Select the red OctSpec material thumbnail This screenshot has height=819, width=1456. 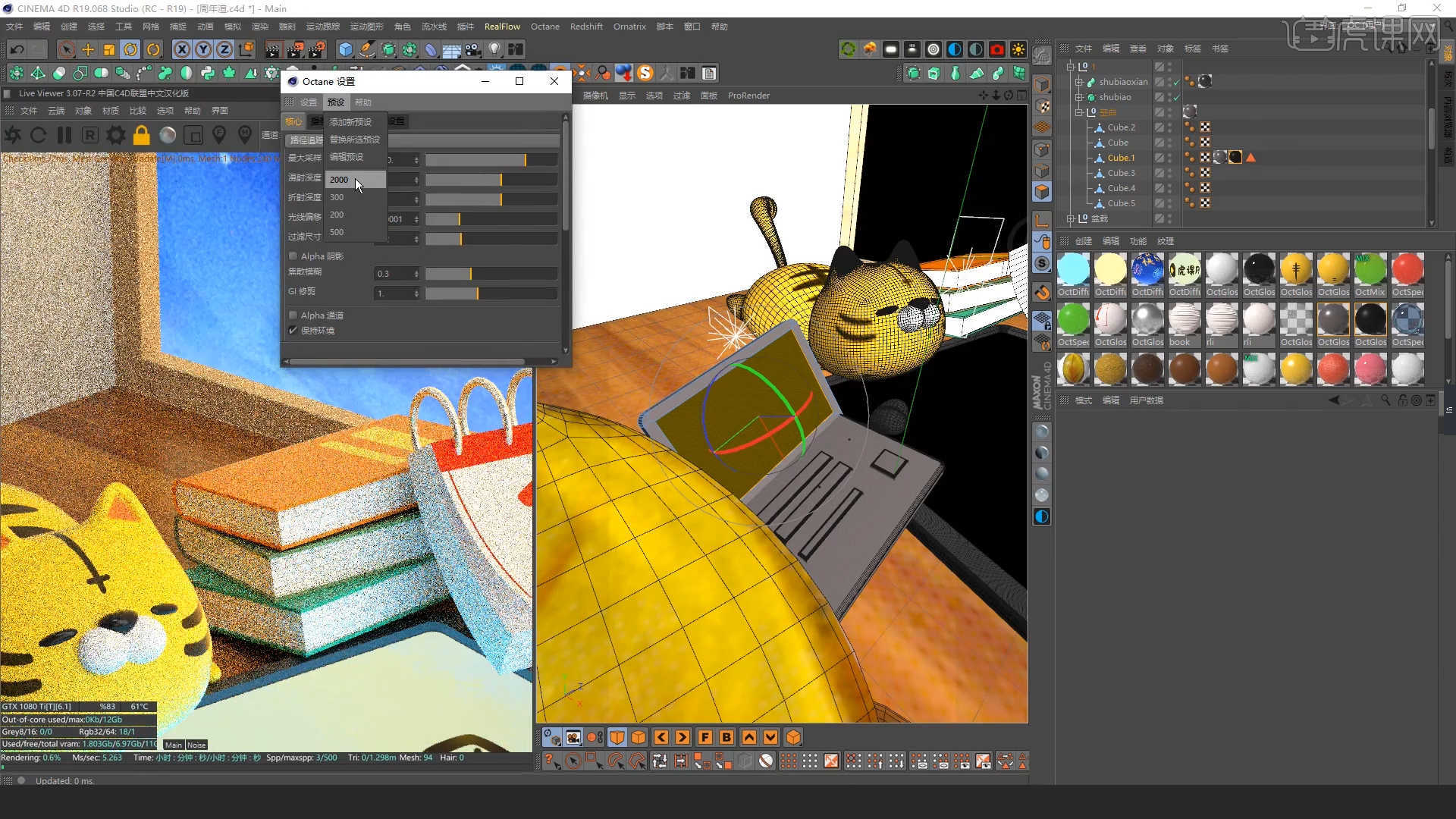(x=1407, y=270)
